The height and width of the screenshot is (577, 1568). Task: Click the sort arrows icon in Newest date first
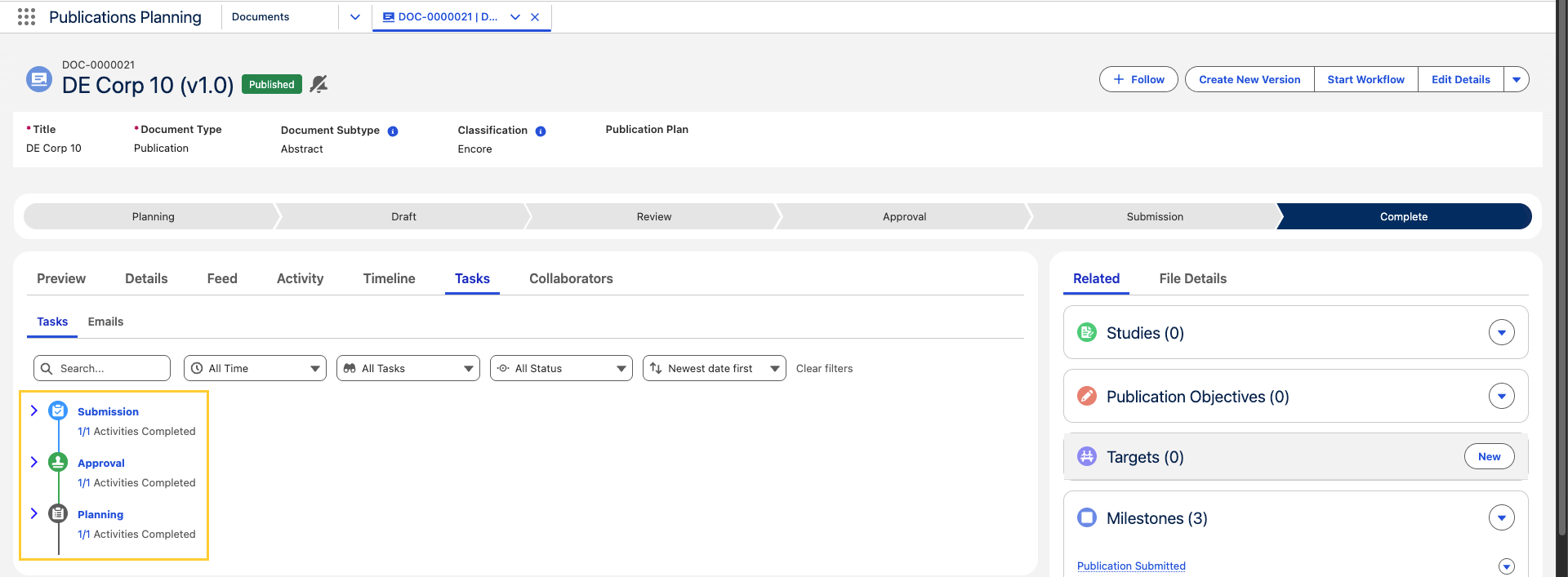coord(656,368)
